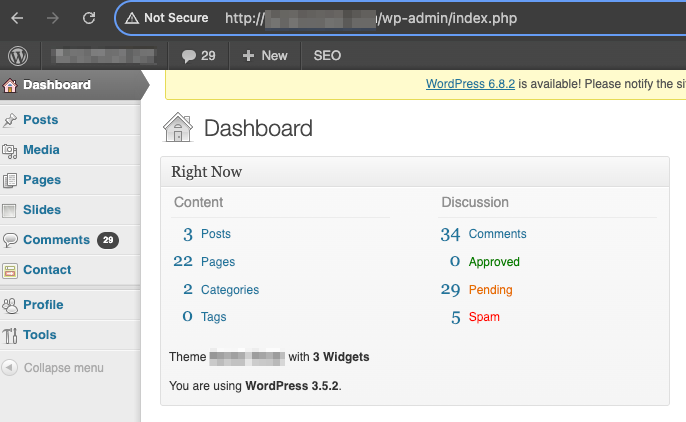Open Pages in sidebar menu
This screenshot has width=686, height=422.
[42, 180]
